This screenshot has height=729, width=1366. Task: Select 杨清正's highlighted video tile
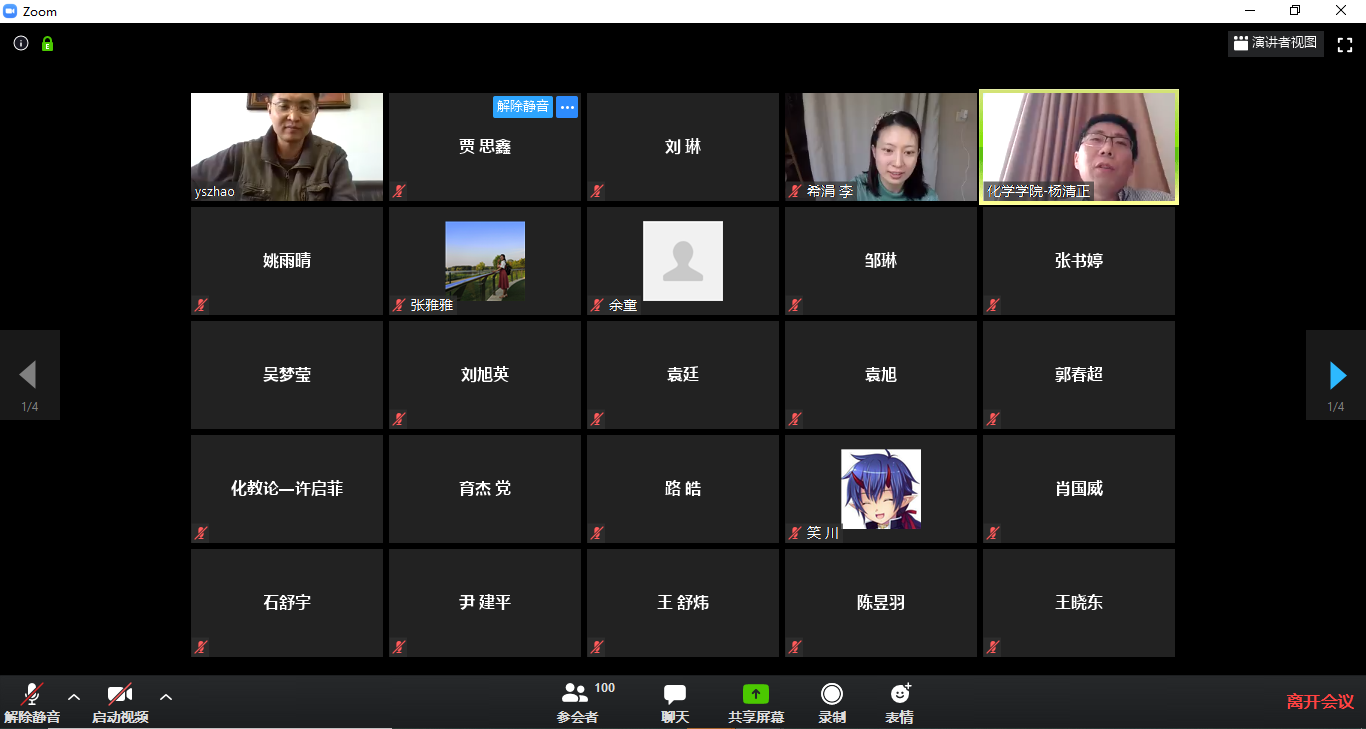(1079, 147)
